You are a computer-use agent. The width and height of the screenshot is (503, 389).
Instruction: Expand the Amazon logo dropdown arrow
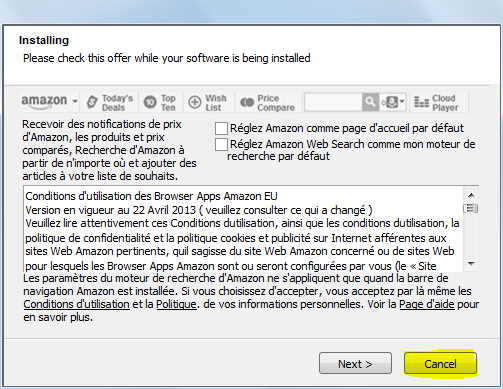tap(75, 102)
